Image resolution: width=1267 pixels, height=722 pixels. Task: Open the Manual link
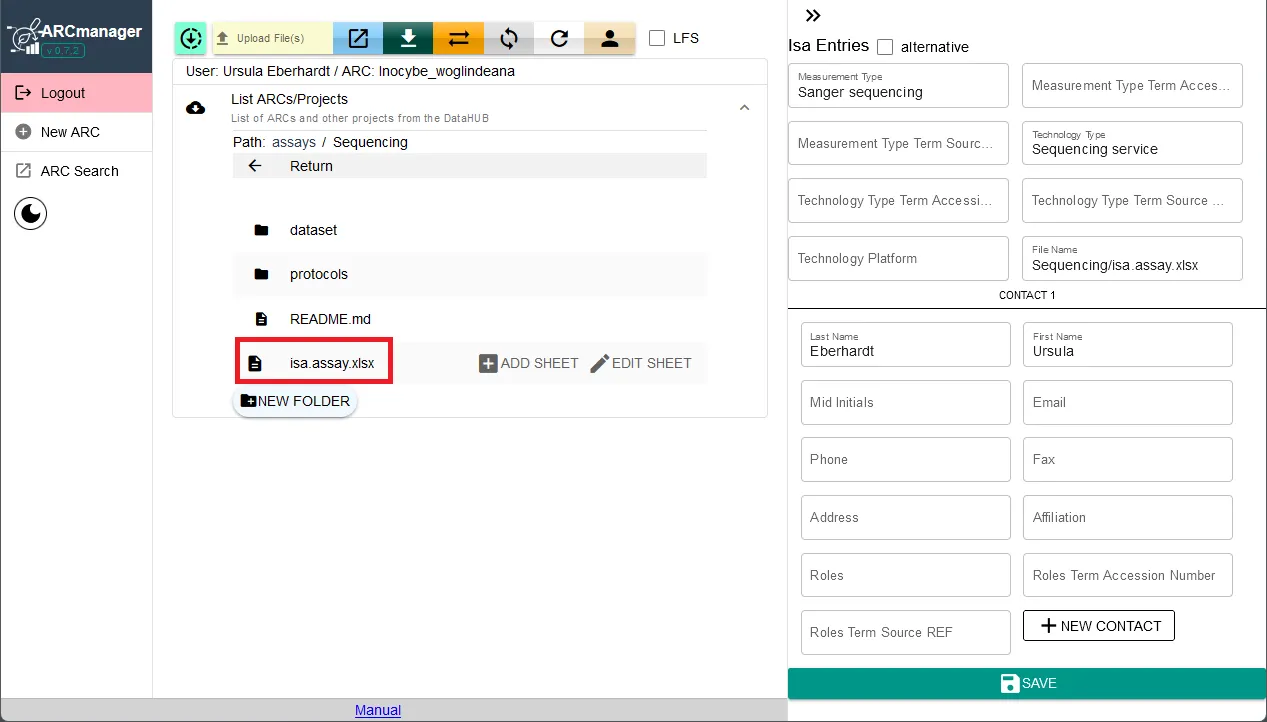coord(378,710)
